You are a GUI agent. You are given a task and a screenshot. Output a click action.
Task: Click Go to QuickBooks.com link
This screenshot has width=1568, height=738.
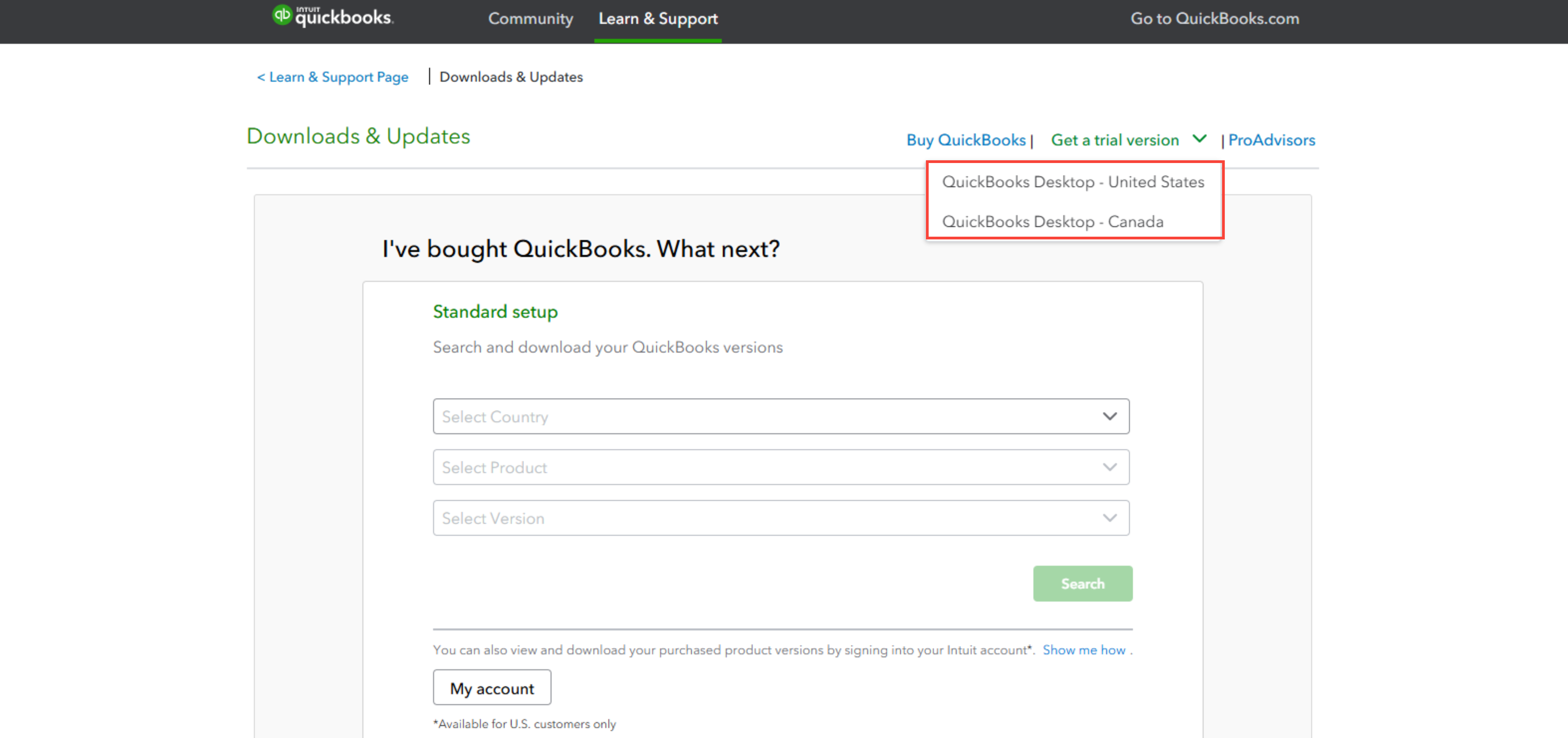point(1214,19)
